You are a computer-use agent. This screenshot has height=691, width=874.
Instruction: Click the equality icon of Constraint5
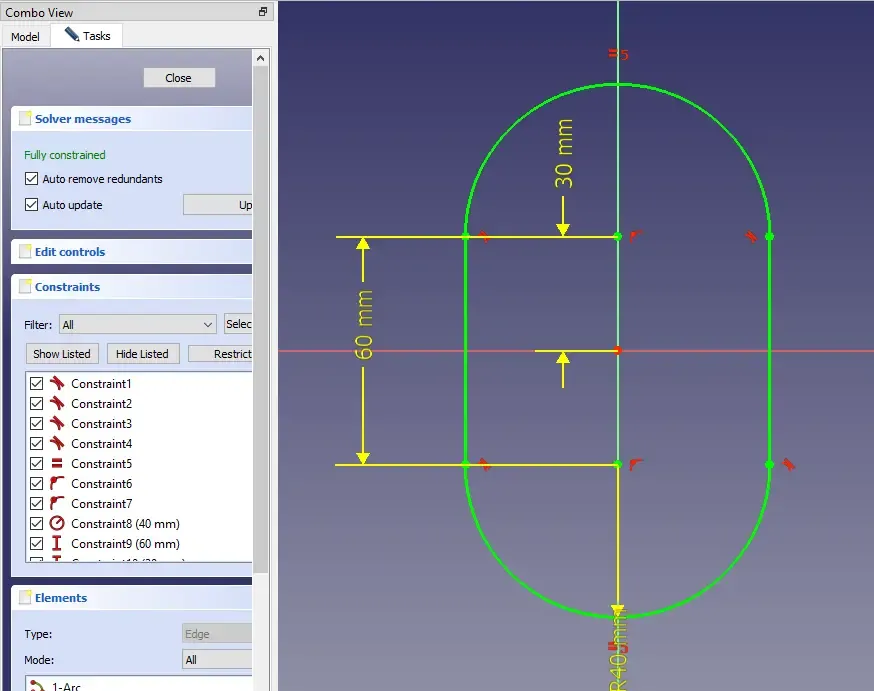tap(57, 463)
